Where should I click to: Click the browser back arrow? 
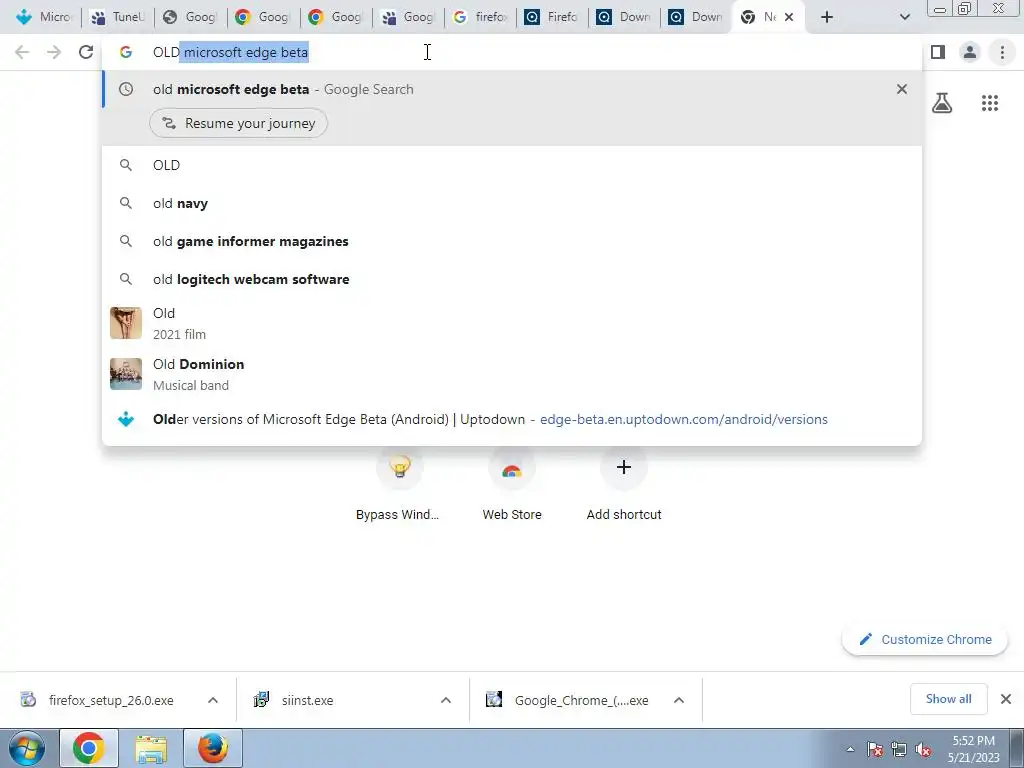(22, 52)
